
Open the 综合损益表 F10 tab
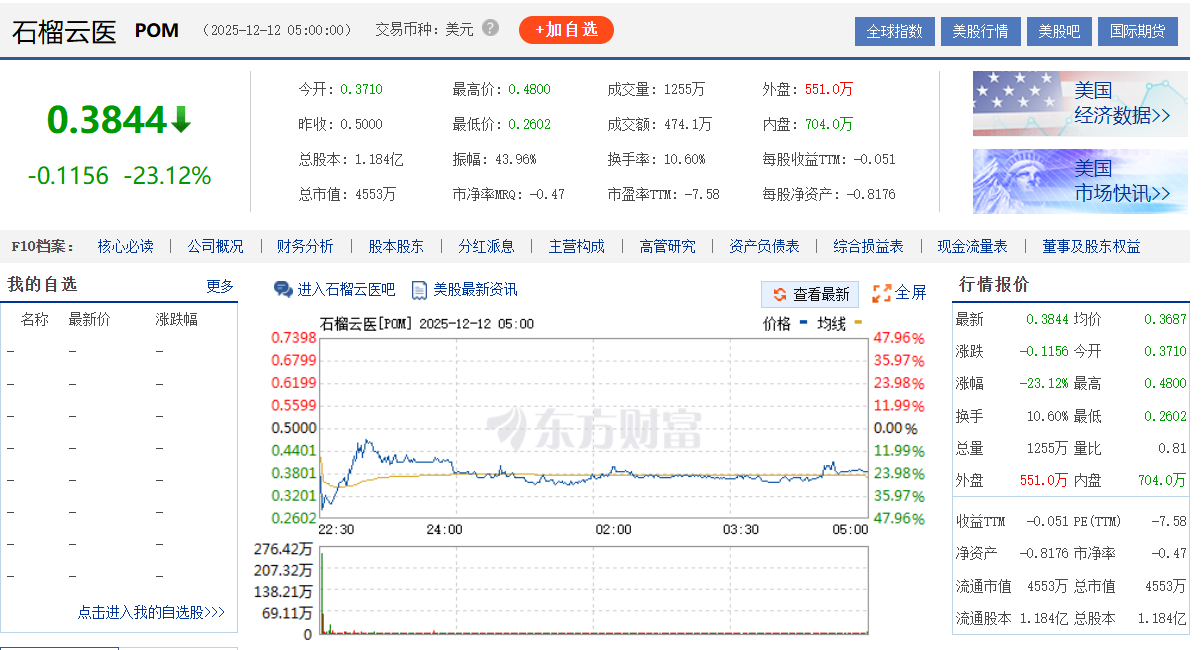(868, 246)
